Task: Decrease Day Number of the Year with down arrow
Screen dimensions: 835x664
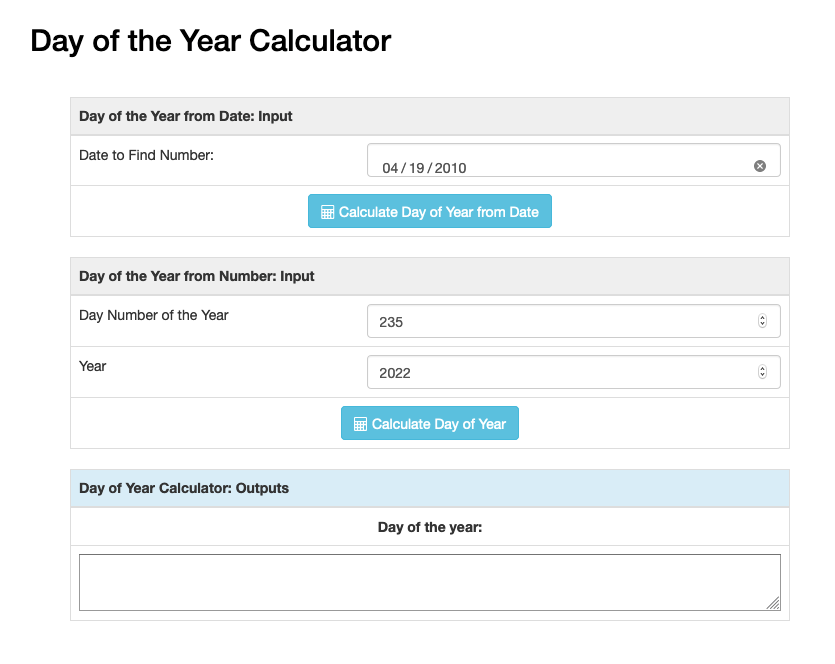Action: click(x=763, y=324)
